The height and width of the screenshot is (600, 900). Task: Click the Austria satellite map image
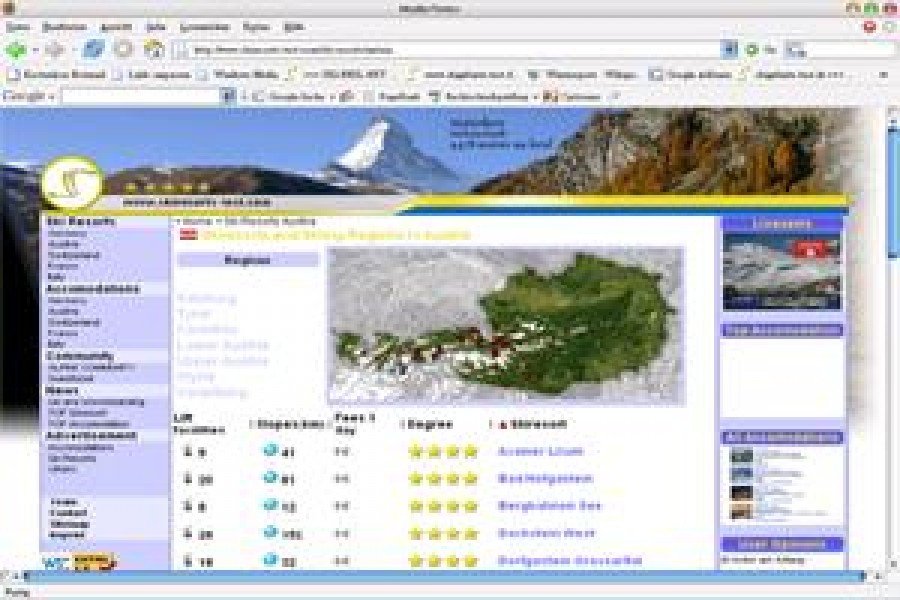[506, 326]
